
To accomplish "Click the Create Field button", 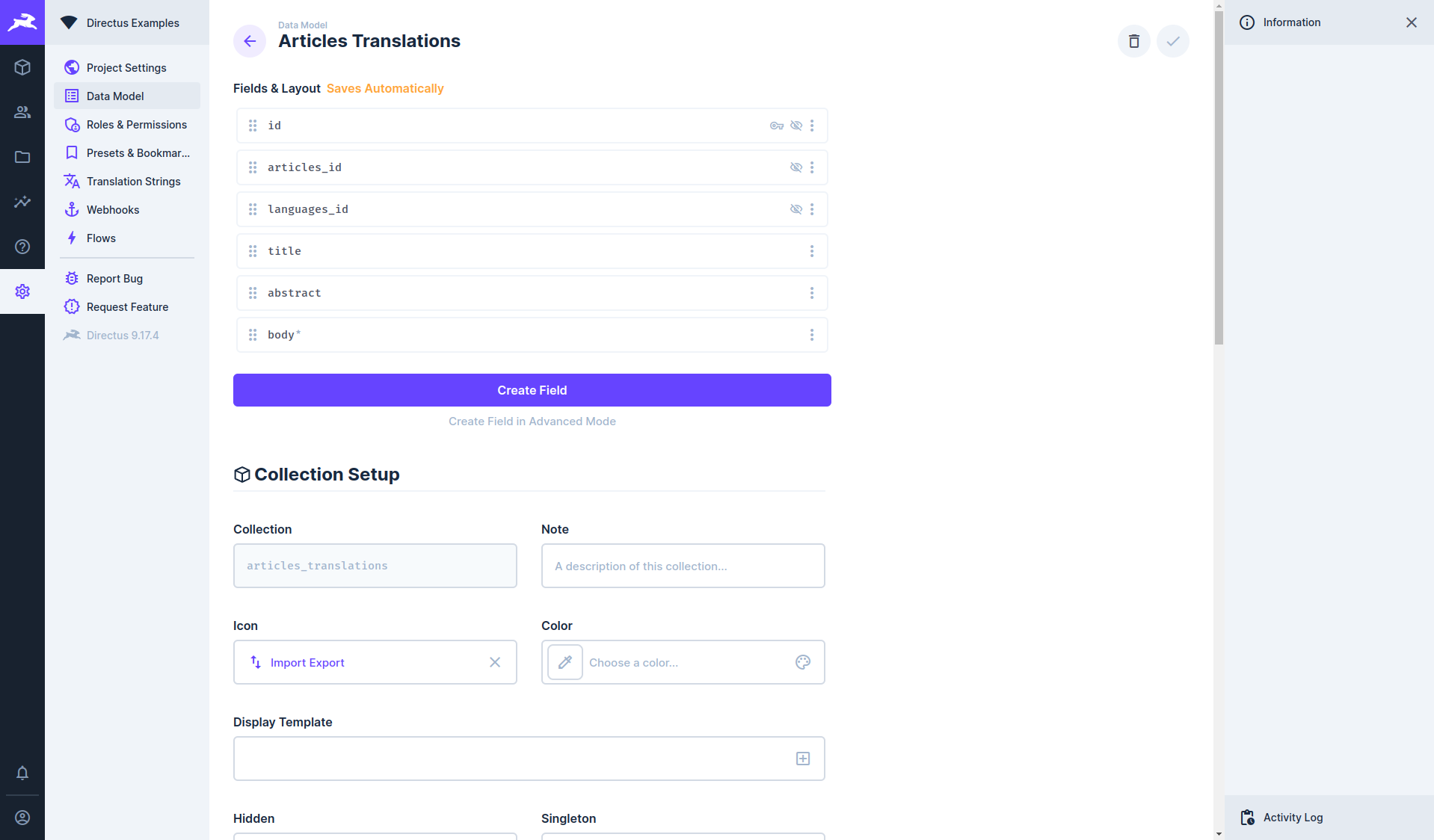I will coord(532,389).
